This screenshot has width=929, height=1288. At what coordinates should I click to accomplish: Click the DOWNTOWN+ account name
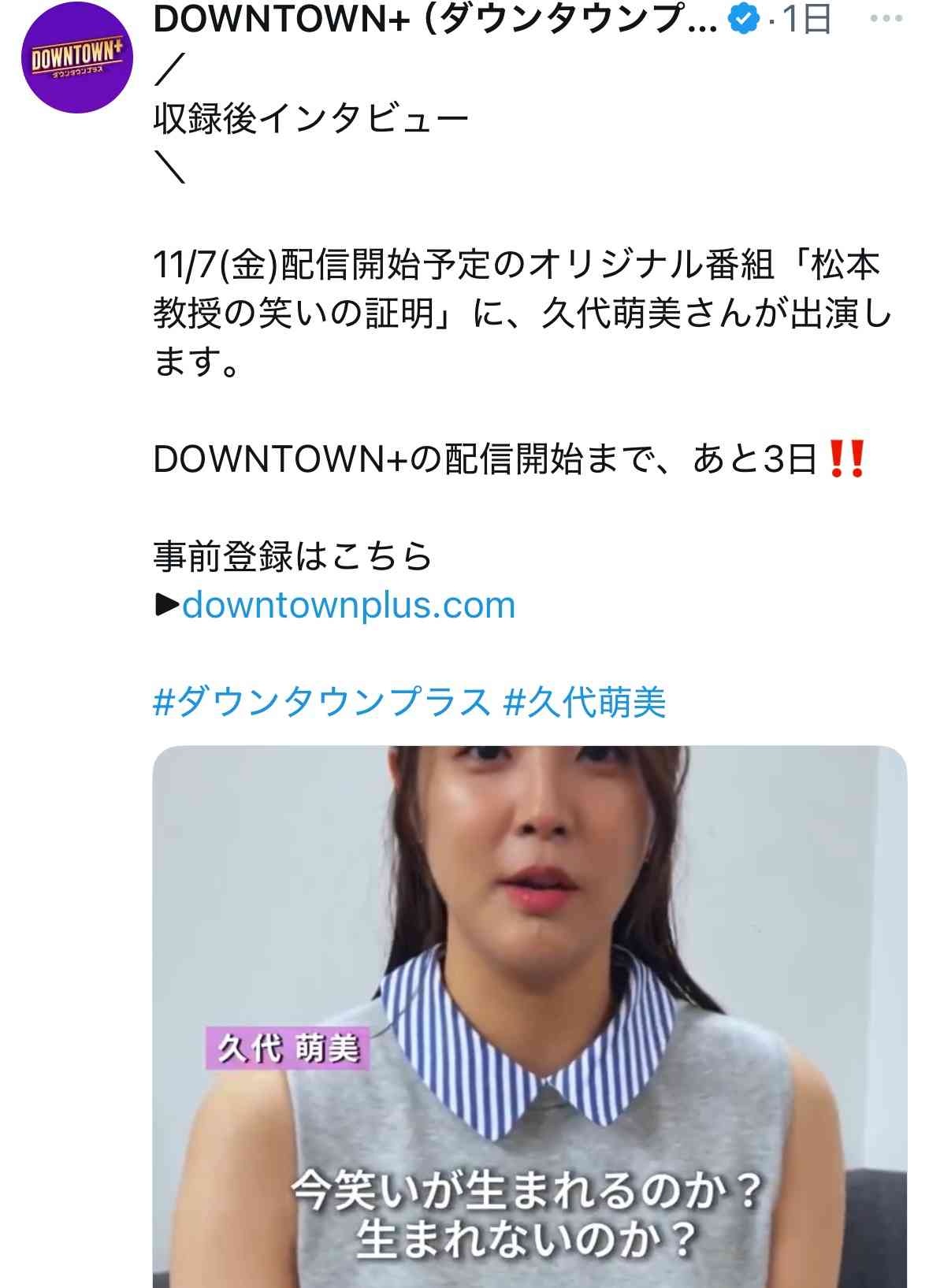436,20
